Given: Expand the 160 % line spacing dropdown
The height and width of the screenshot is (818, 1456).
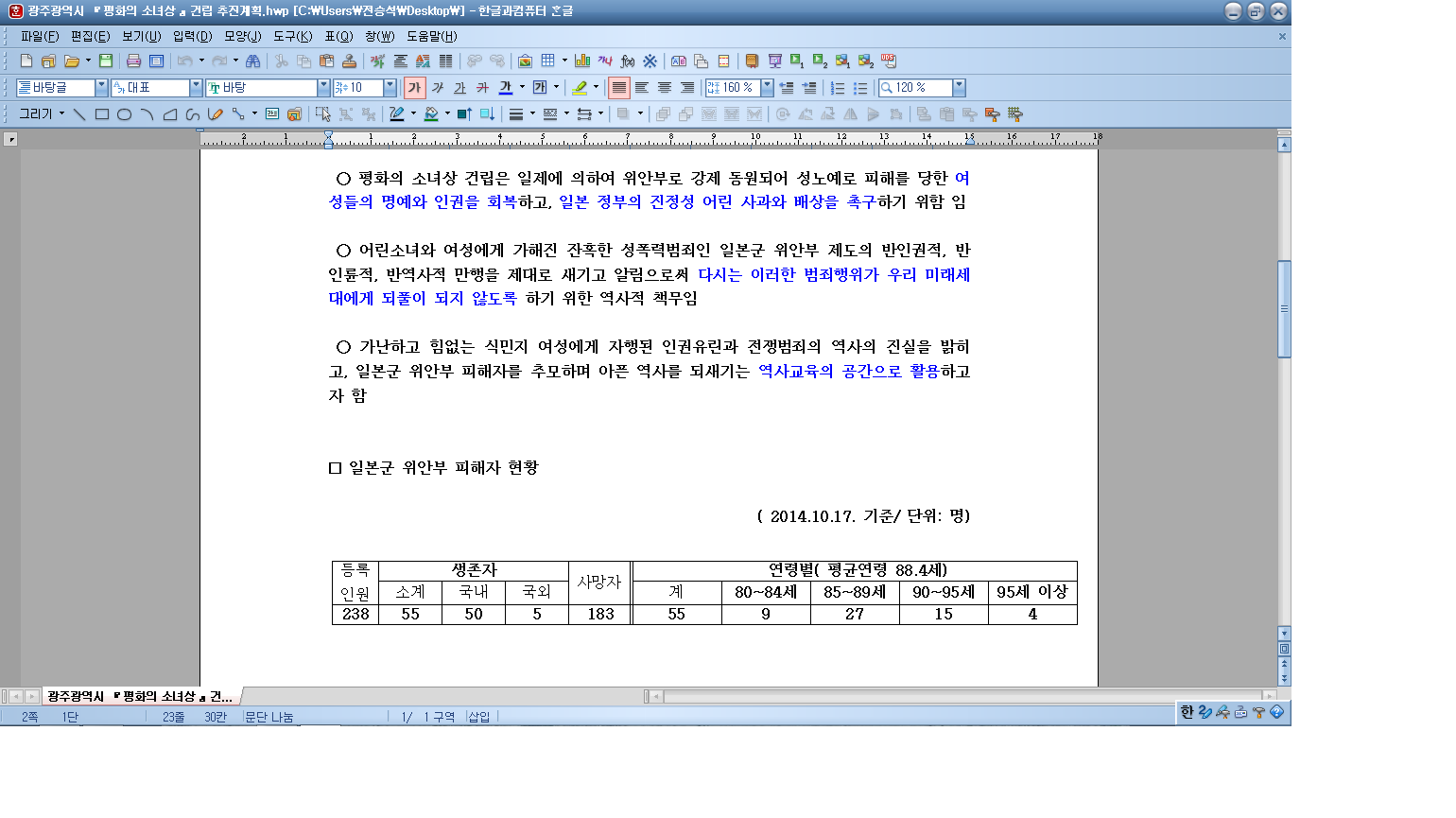Looking at the screenshot, I should click(768, 88).
